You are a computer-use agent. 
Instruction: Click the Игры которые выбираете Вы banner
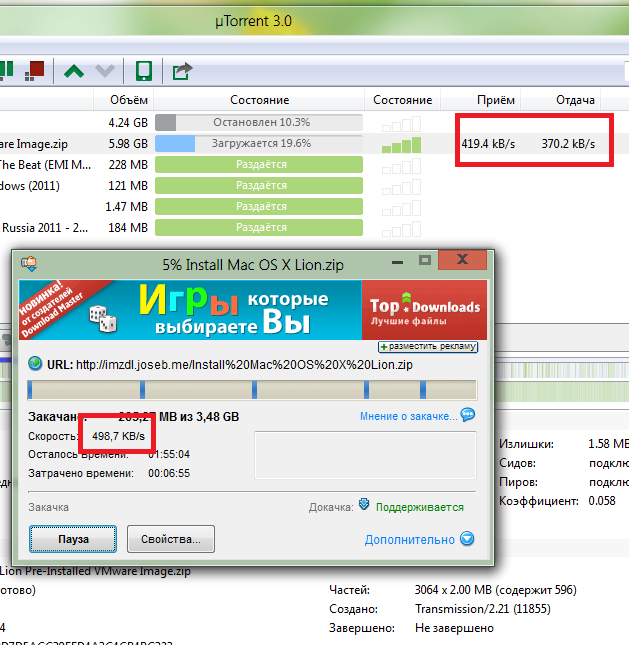(x=190, y=310)
